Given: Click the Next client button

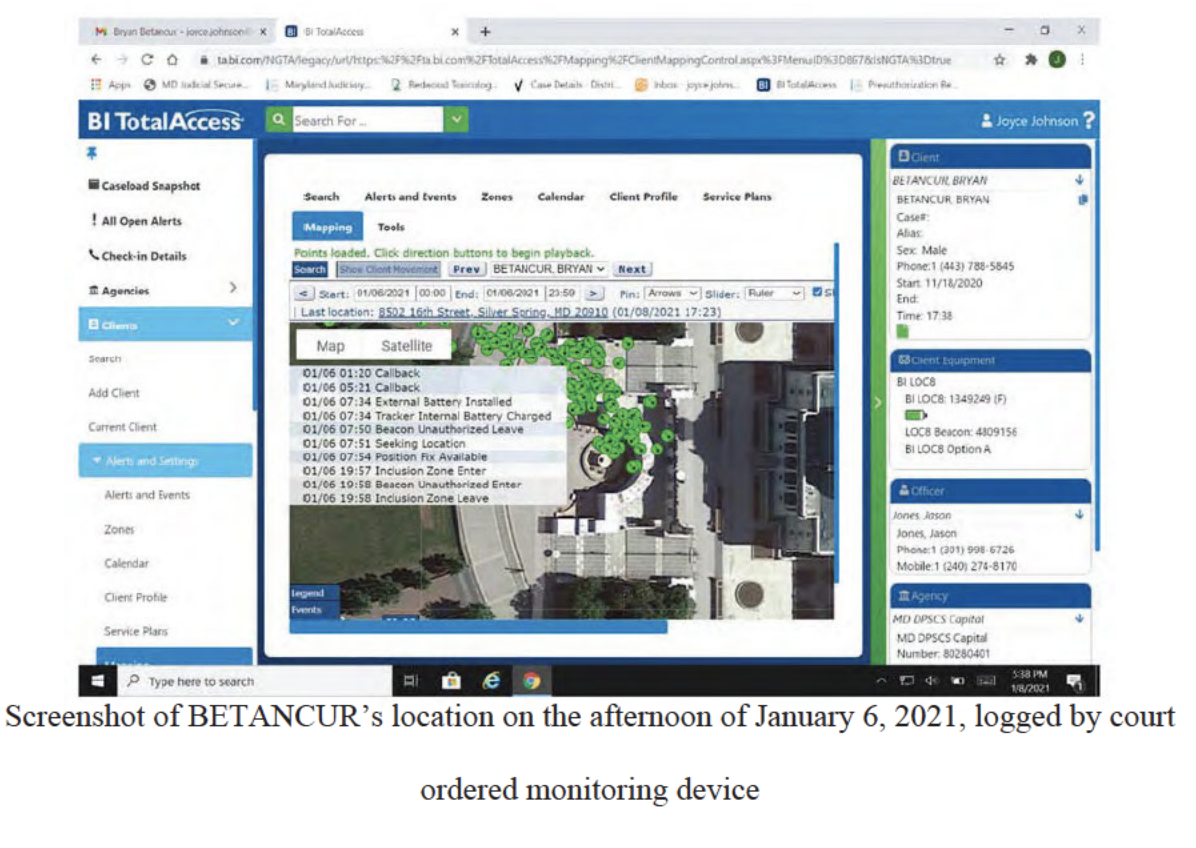Looking at the screenshot, I should [x=632, y=269].
